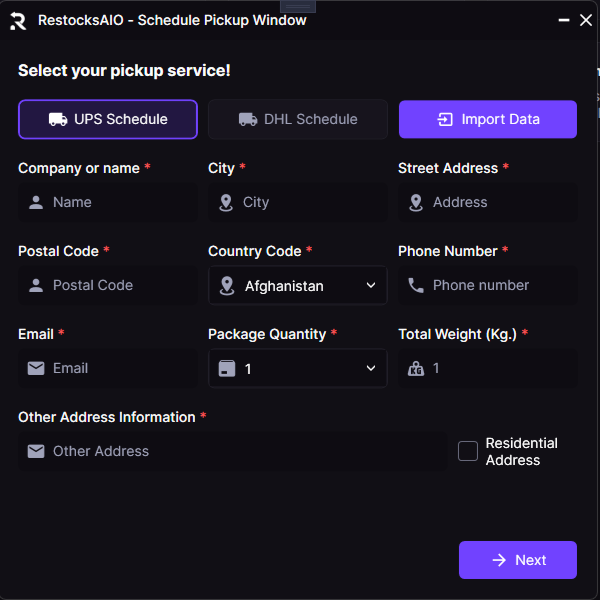
Task: Focus the Street Address input field
Action: (500, 202)
